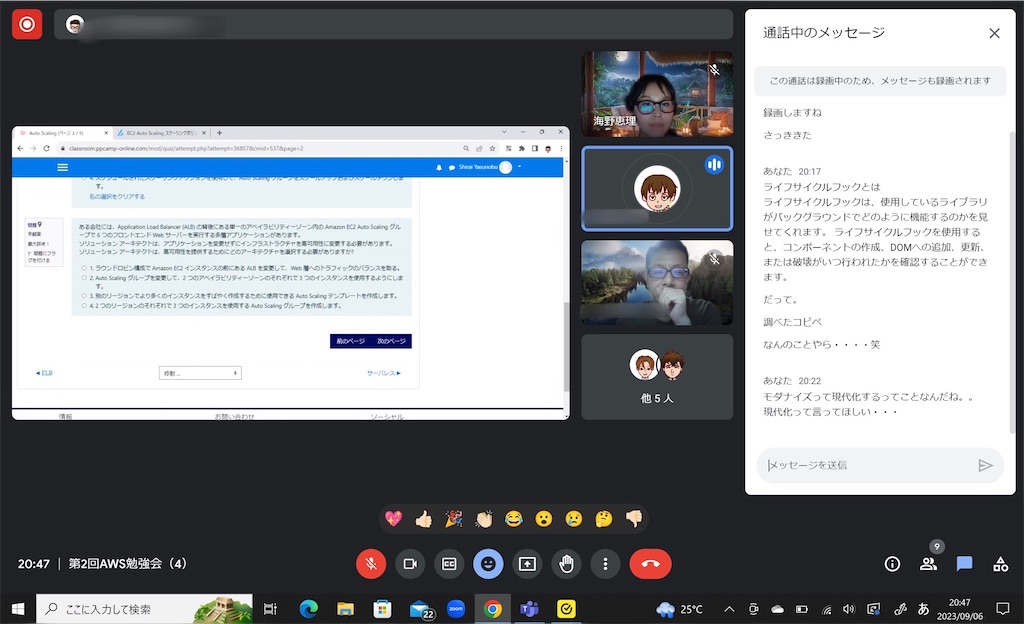1024x624 pixels.
Task: Close the in-call messages panel
Action: (x=994, y=33)
